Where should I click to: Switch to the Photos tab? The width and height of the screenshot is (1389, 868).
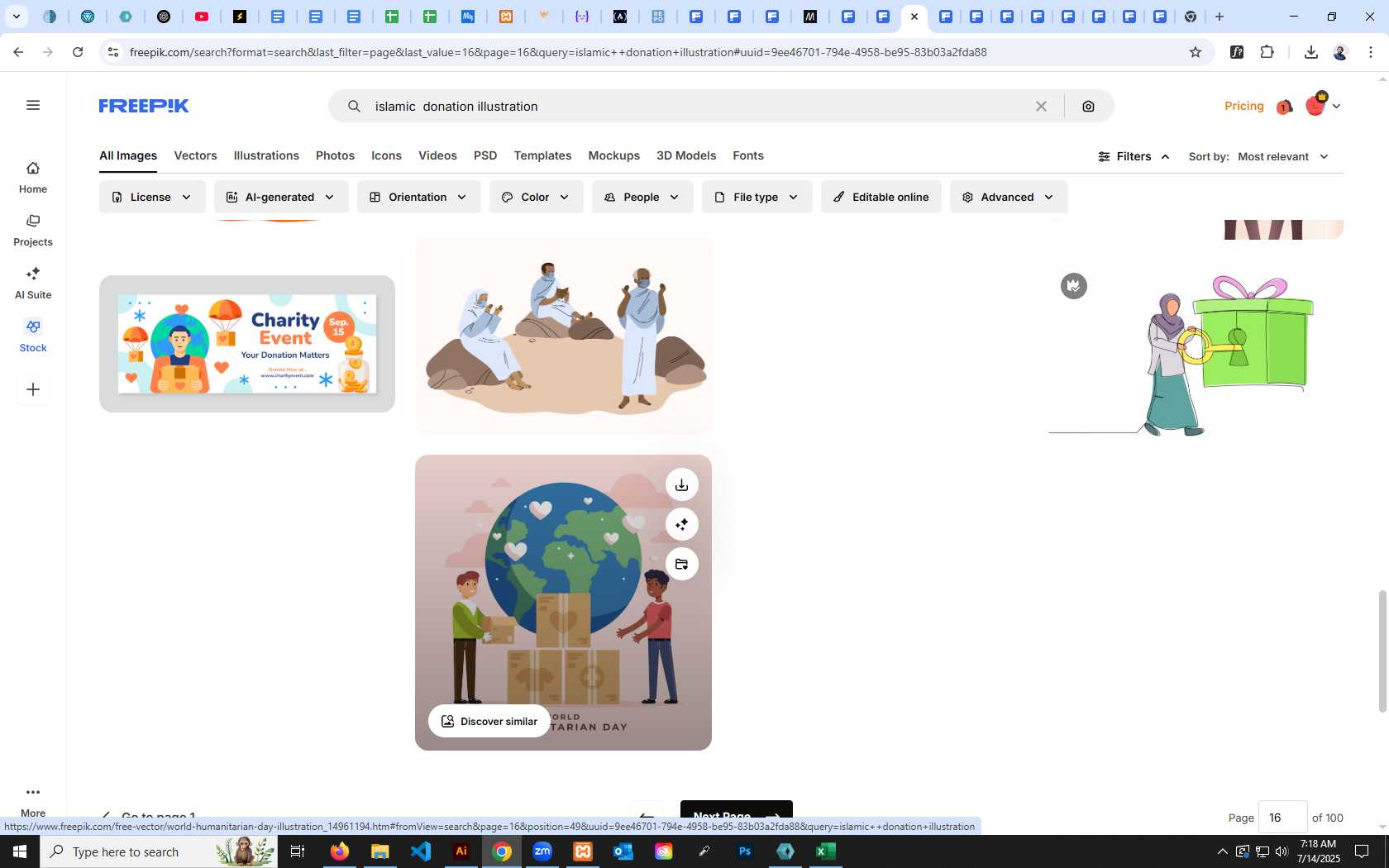coord(335,155)
